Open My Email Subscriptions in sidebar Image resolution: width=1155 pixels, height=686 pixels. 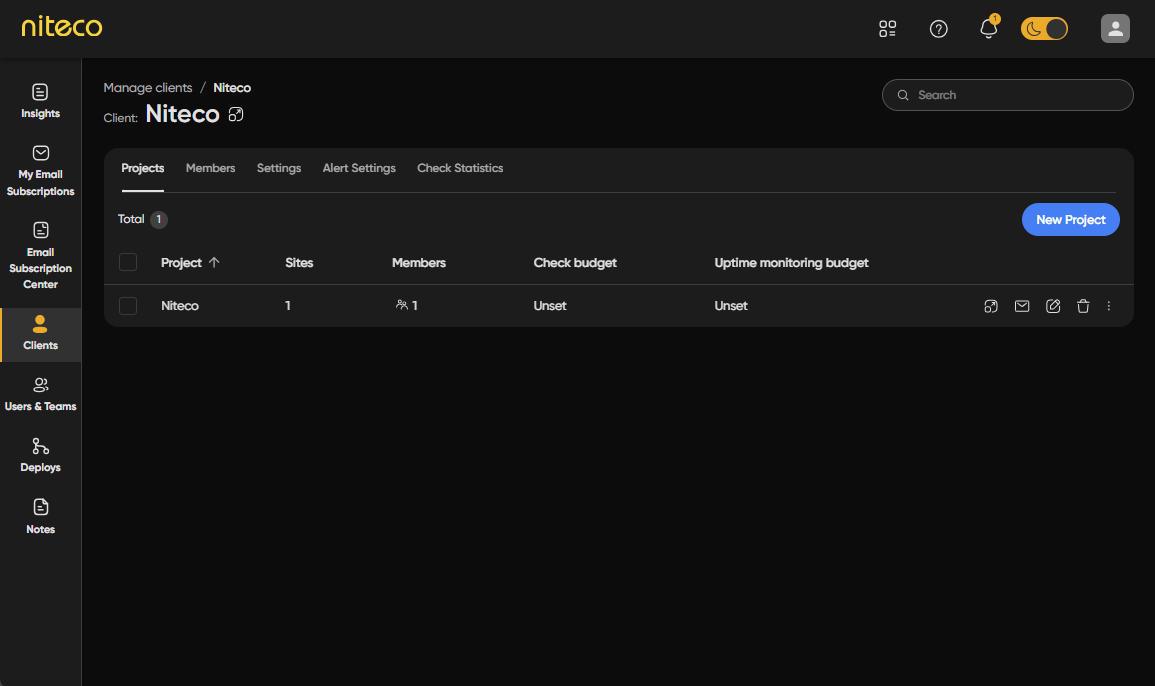pos(41,171)
